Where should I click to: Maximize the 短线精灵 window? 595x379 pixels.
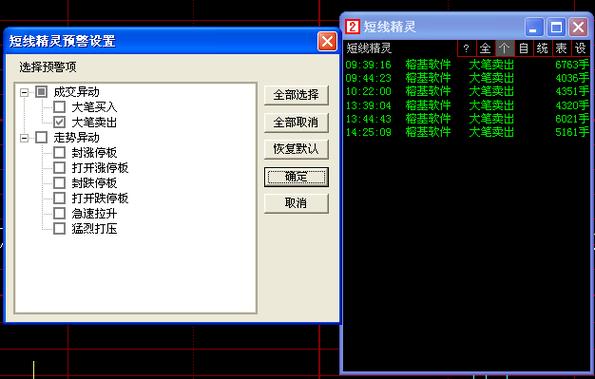[556, 27]
